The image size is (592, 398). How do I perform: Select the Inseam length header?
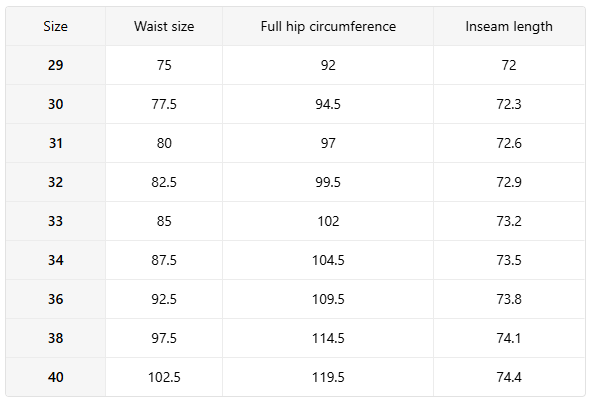pos(509,26)
